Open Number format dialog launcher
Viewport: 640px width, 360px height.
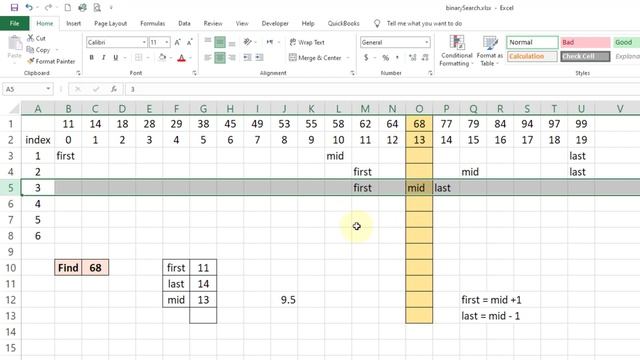(430, 73)
